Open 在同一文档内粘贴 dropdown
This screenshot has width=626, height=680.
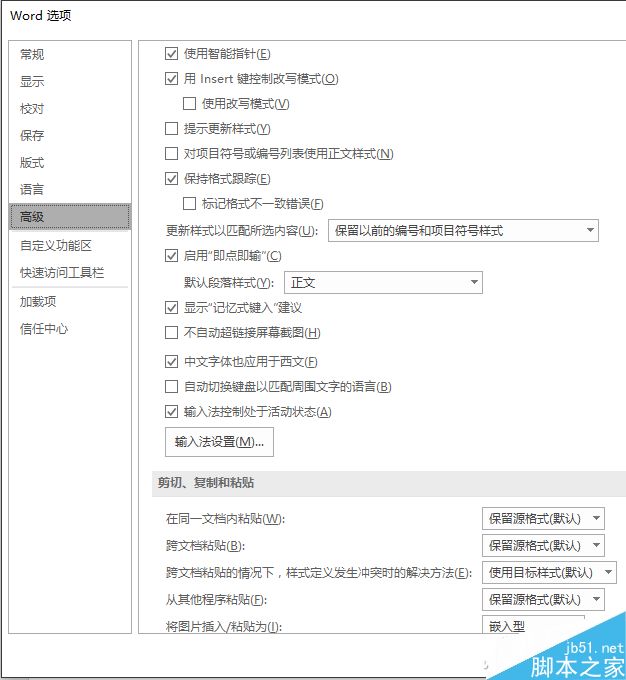click(543, 519)
